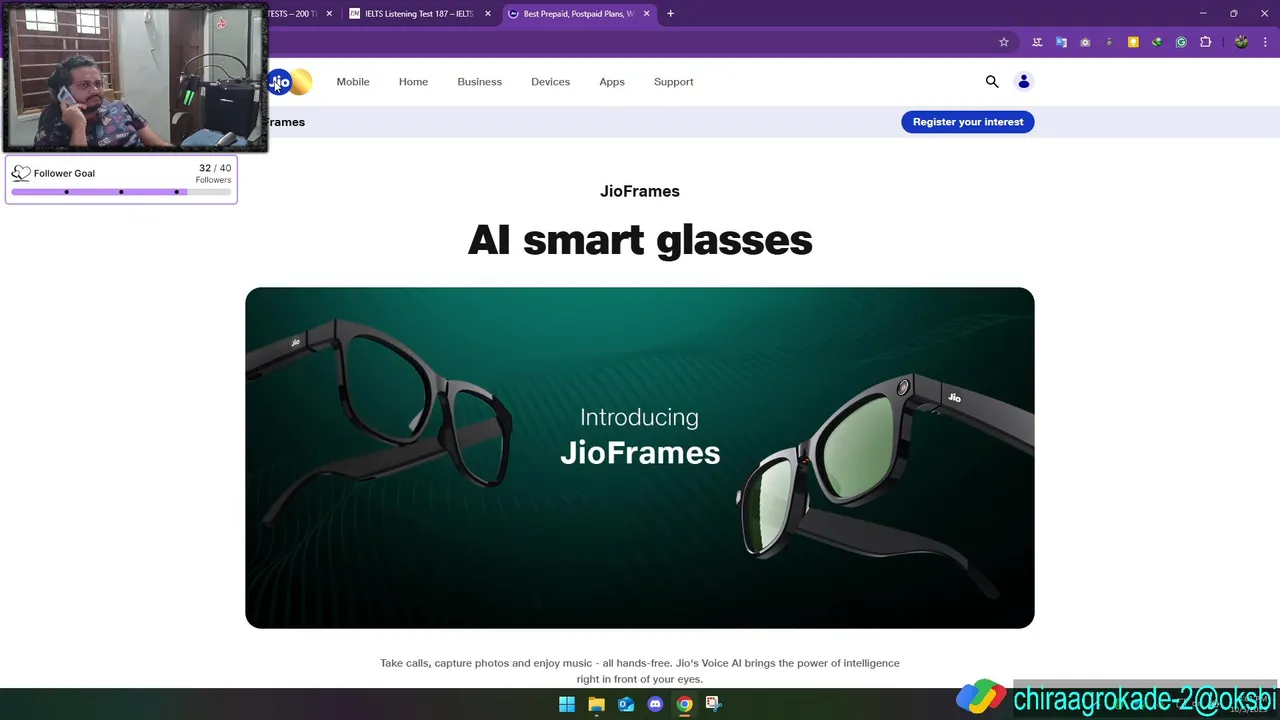The height and width of the screenshot is (720, 1280).
Task: Open a new browser tab
Action: [670, 14]
